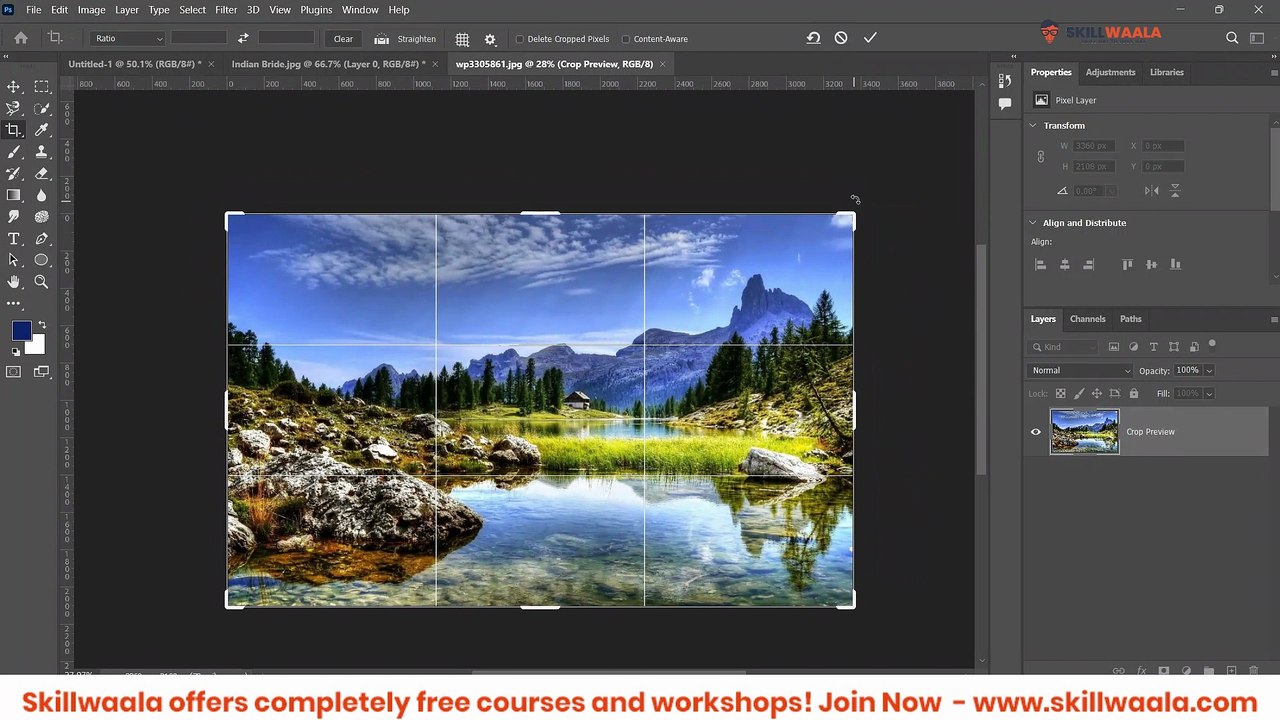Select the Rectangular Marquee tool
Image resolution: width=1280 pixels, height=720 pixels.
(41, 87)
